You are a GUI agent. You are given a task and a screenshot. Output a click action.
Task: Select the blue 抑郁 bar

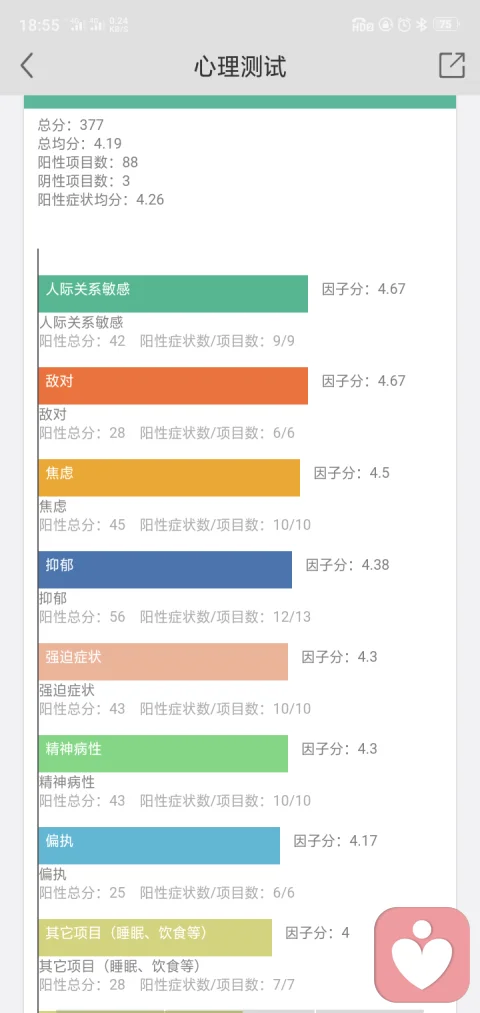pyautogui.click(x=165, y=569)
